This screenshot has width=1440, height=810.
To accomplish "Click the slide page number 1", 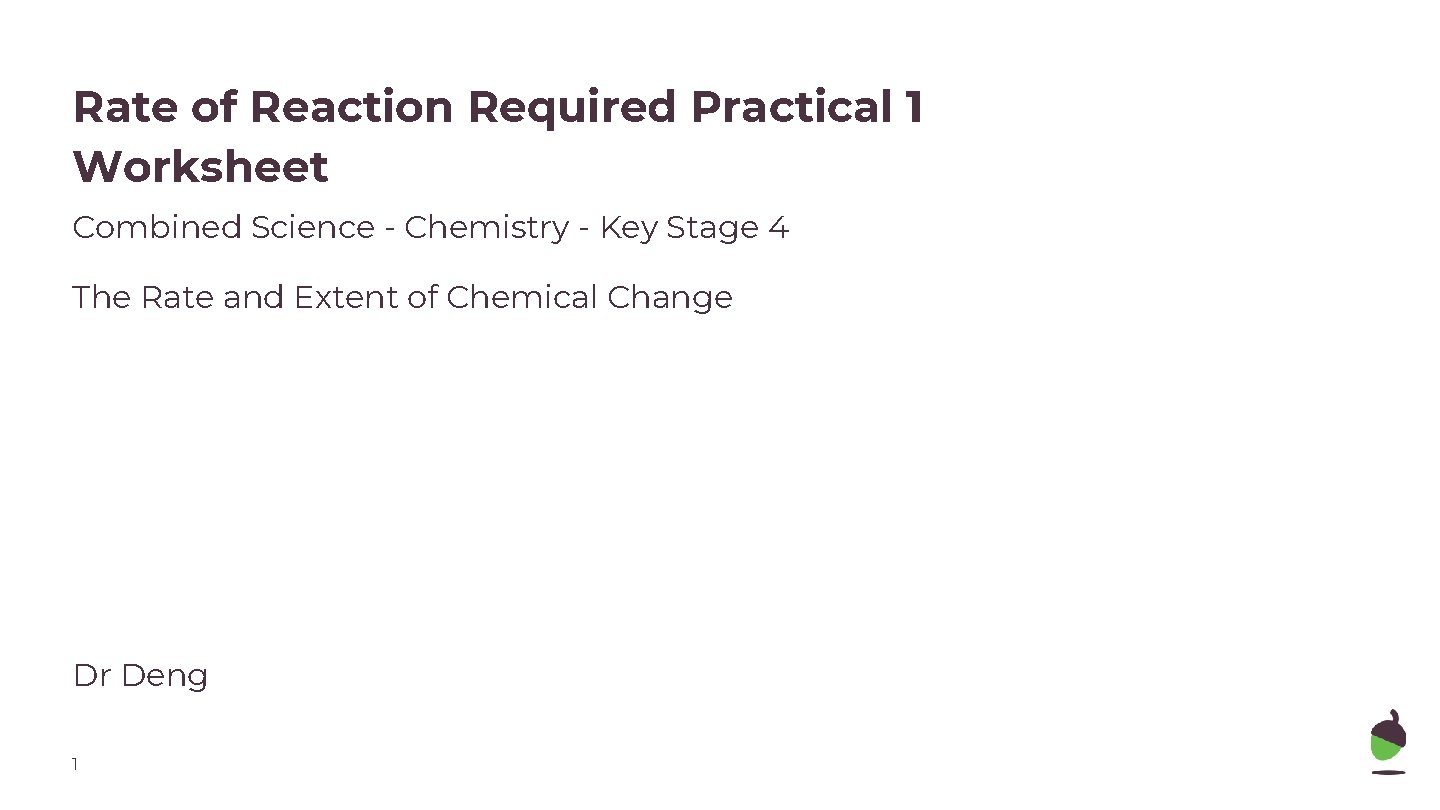I will [x=75, y=765].
